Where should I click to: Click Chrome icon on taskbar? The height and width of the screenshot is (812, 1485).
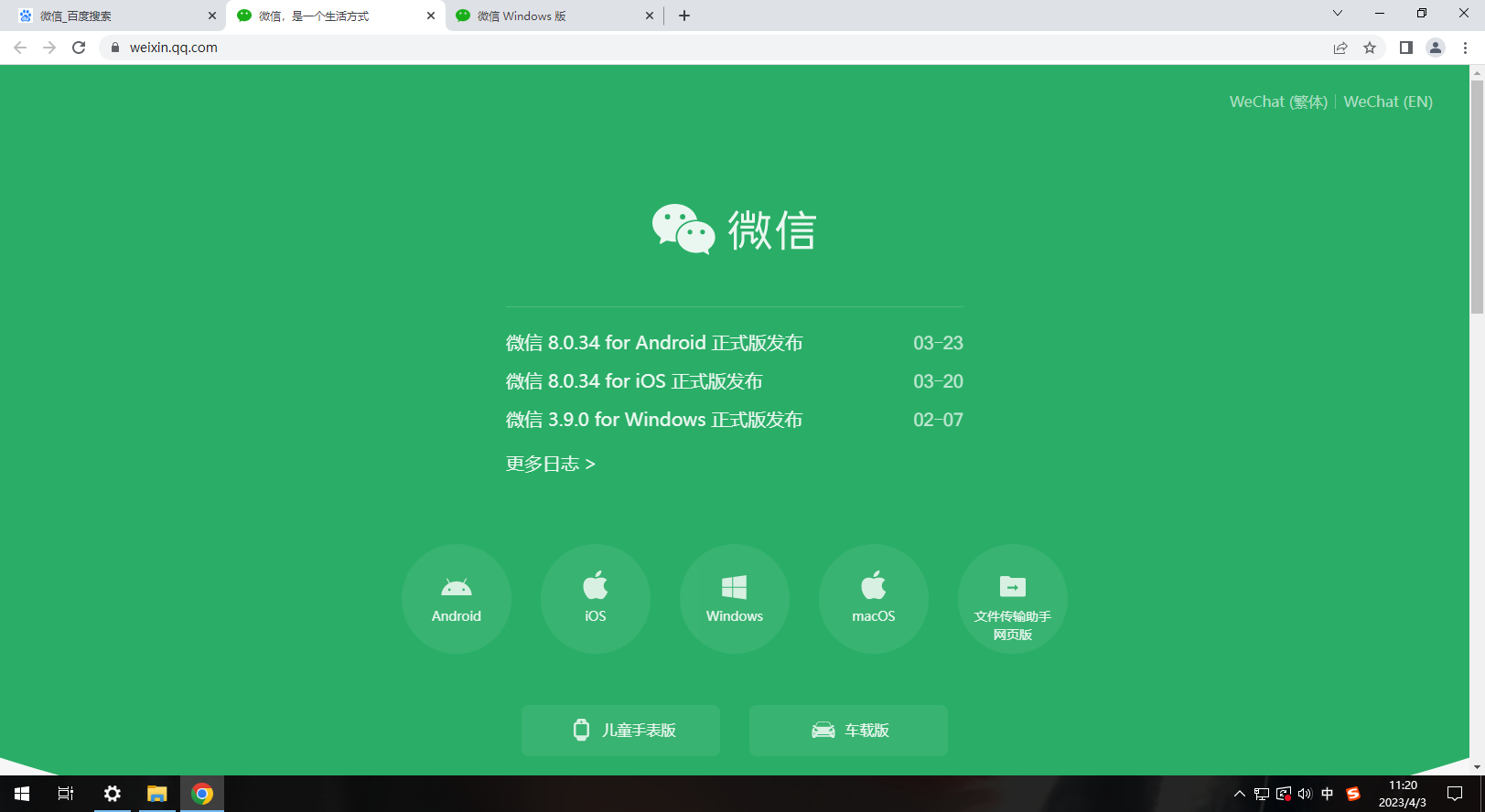(202, 794)
